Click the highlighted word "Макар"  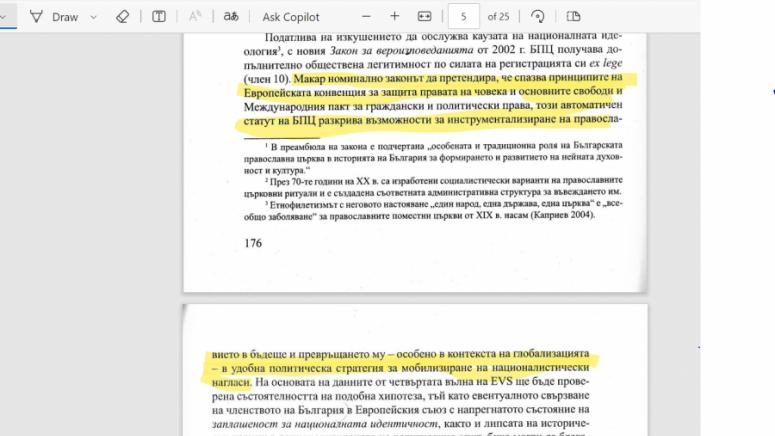point(309,78)
